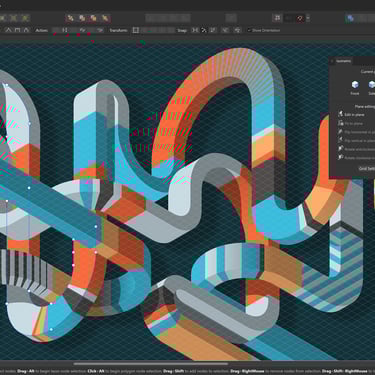Open the Isometric panel options menu
Image resolution: width=375 pixels, height=375 pixels.
click(332, 61)
